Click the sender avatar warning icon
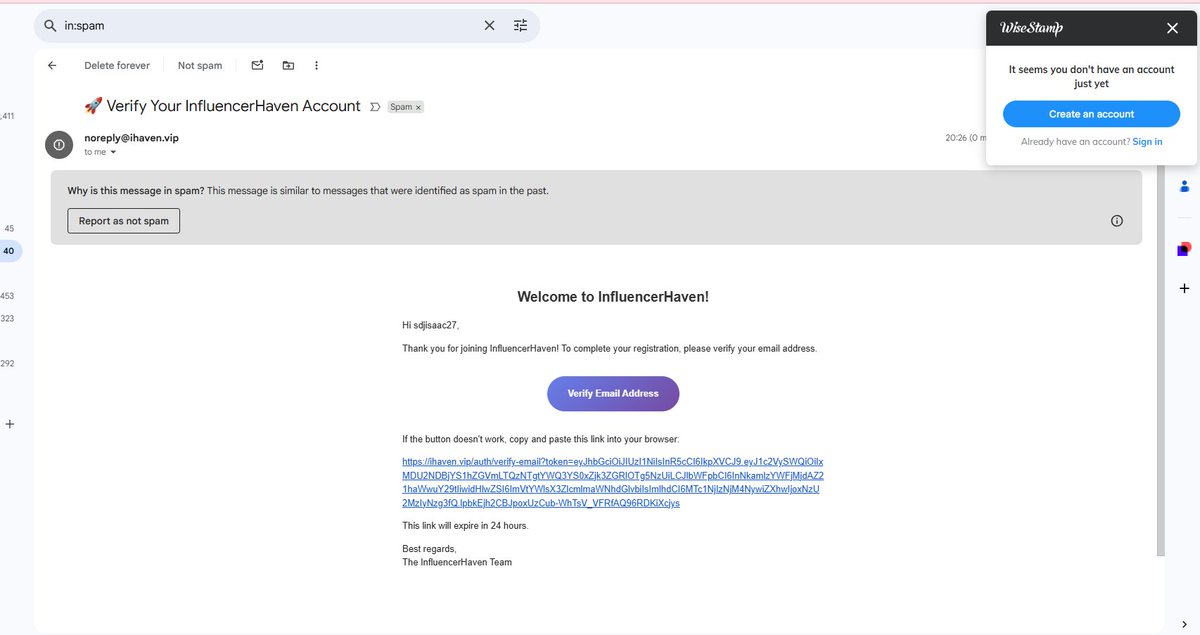 (x=59, y=144)
